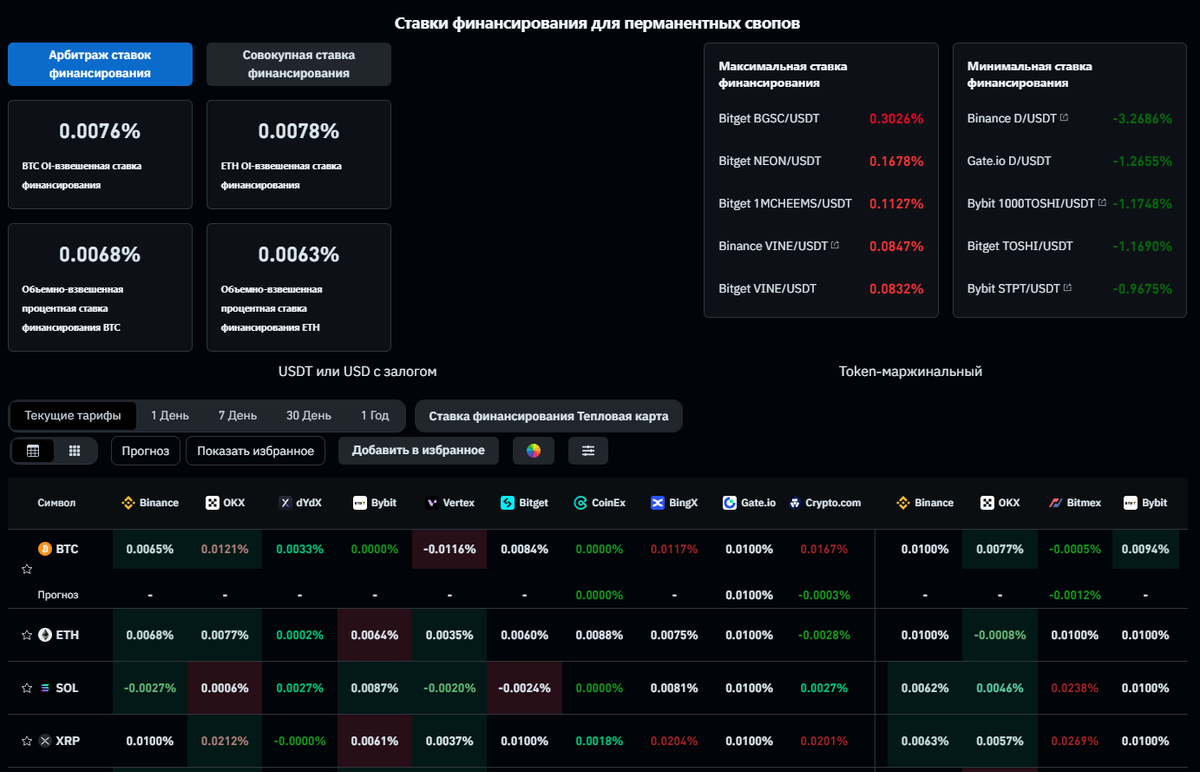
Task: Click the dYdX column logo
Action: [285, 503]
